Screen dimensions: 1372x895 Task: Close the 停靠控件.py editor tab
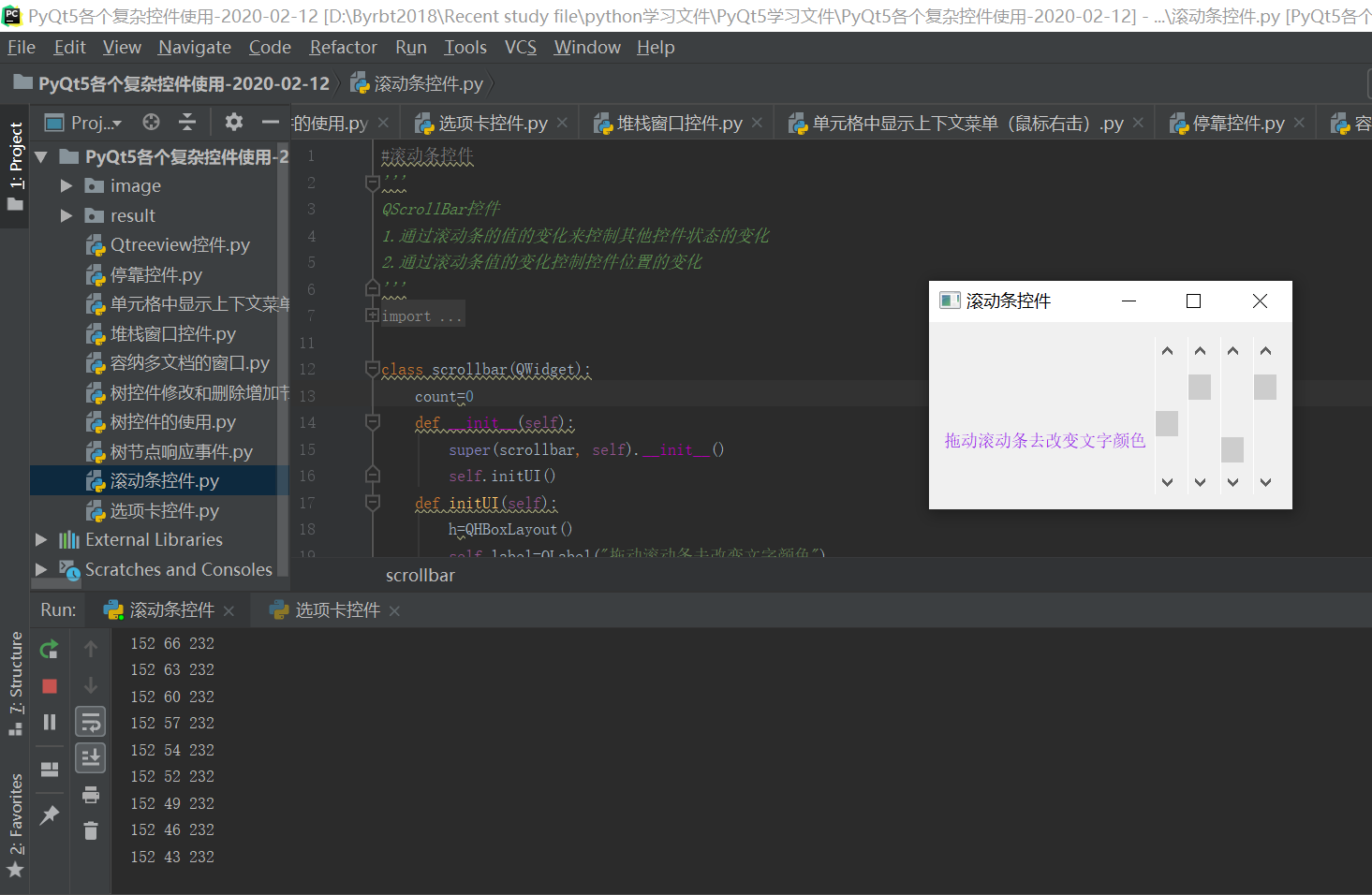[x=1299, y=123]
